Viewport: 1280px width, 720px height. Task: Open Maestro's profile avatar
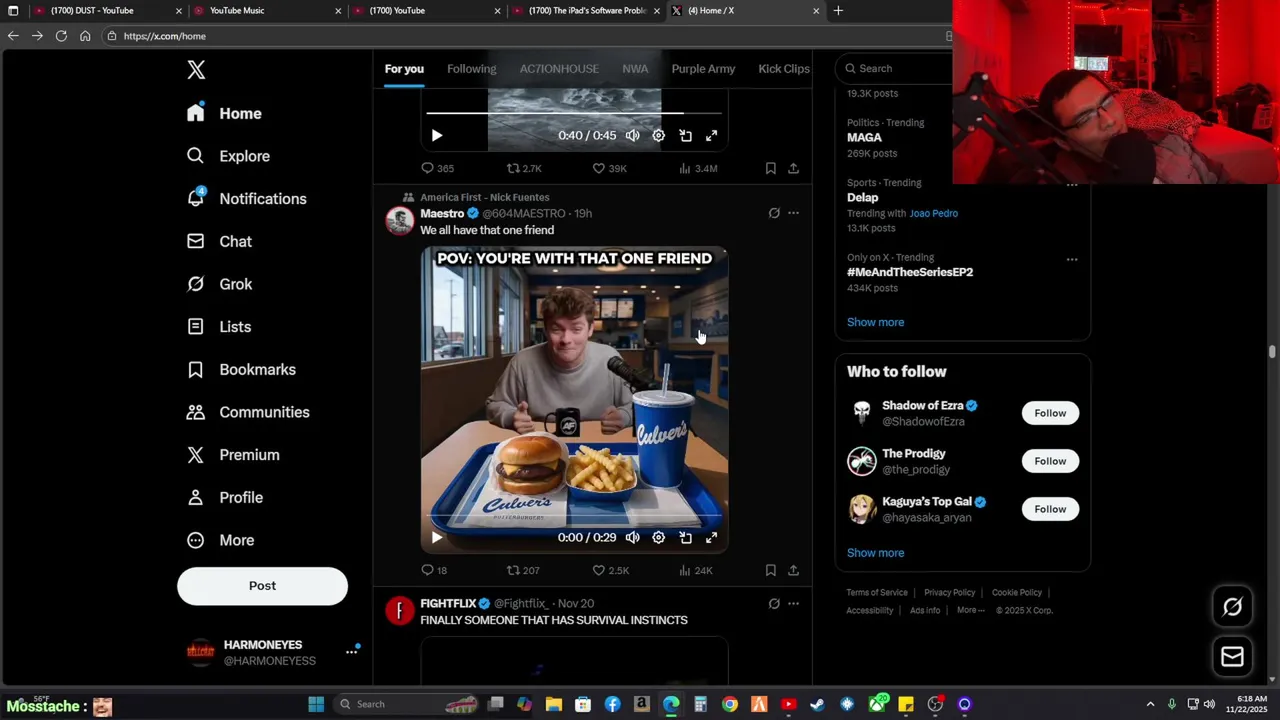400,221
